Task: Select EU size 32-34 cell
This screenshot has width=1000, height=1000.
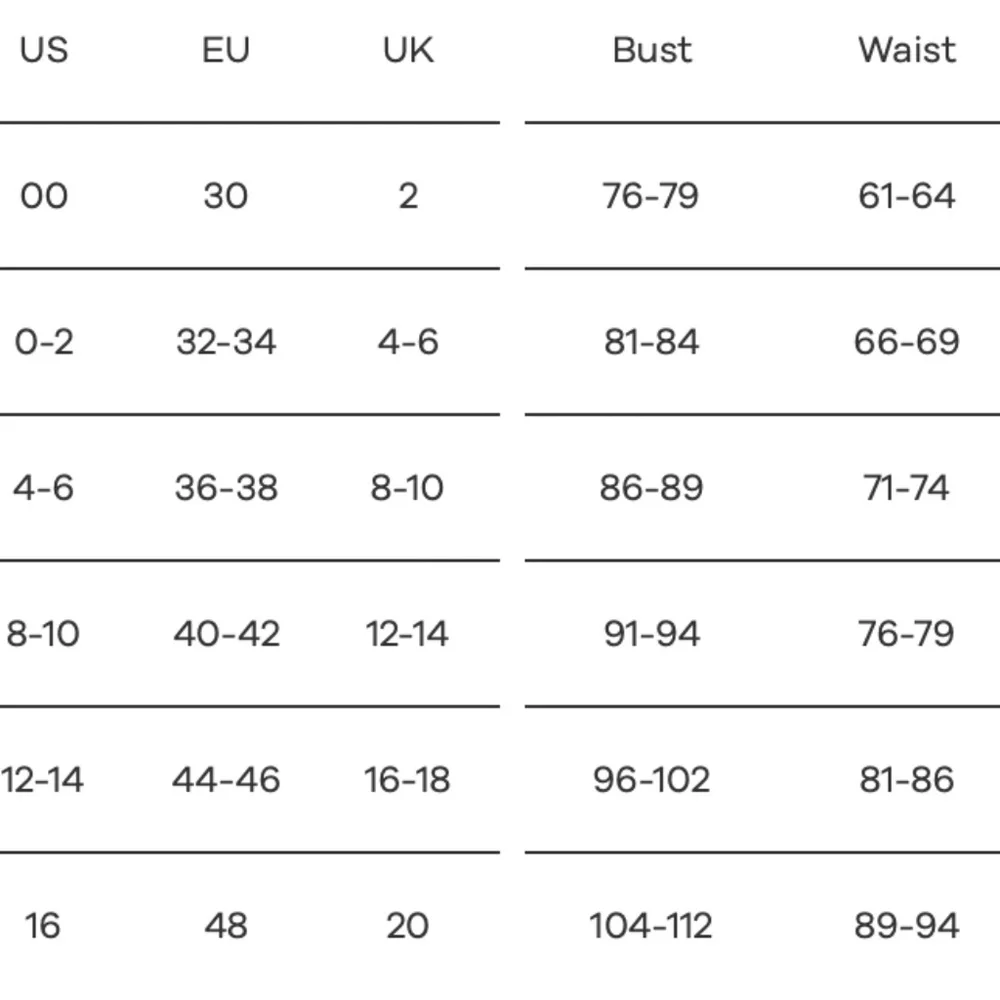Action: coord(226,342)
